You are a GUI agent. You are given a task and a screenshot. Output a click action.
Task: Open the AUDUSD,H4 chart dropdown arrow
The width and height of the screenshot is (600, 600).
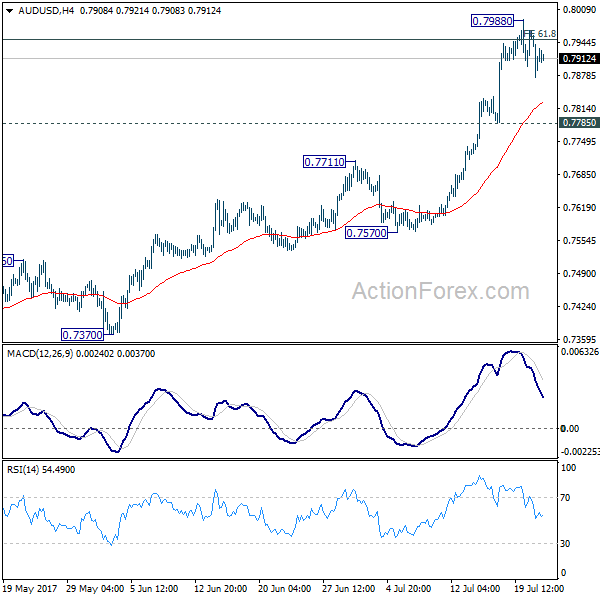click(10, 11)
